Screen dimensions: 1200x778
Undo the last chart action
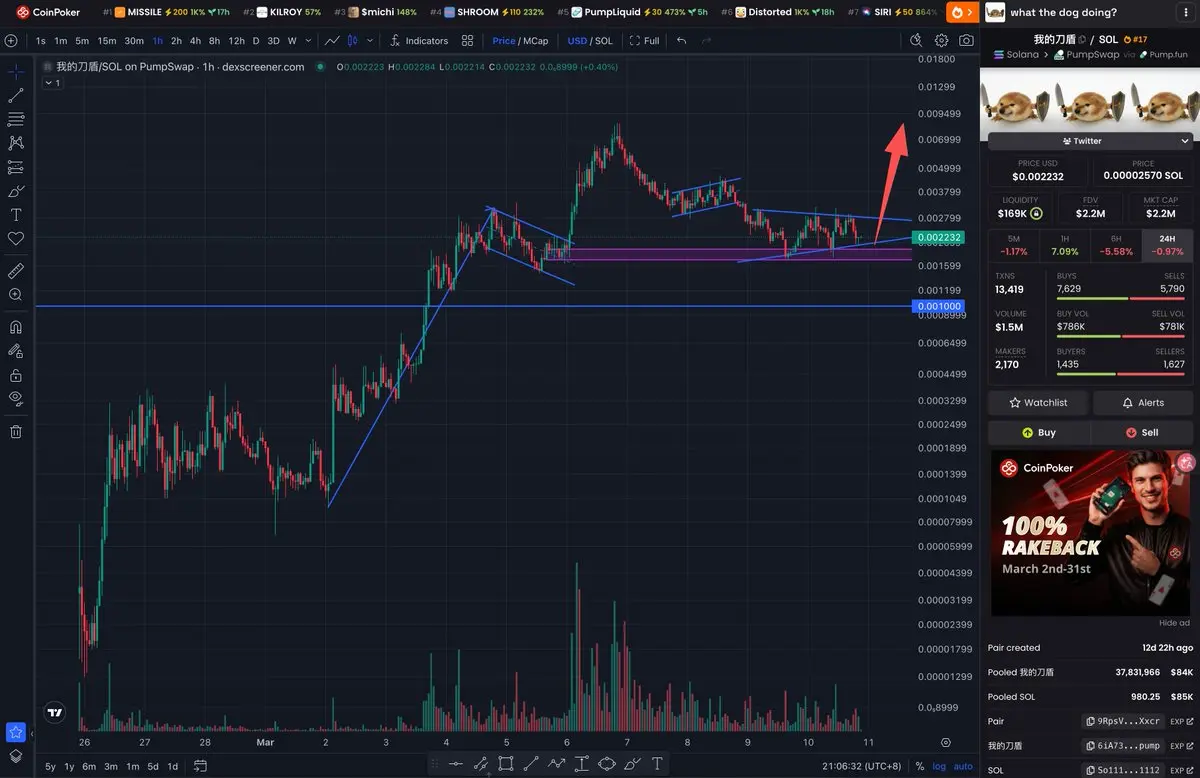point(682,41)
